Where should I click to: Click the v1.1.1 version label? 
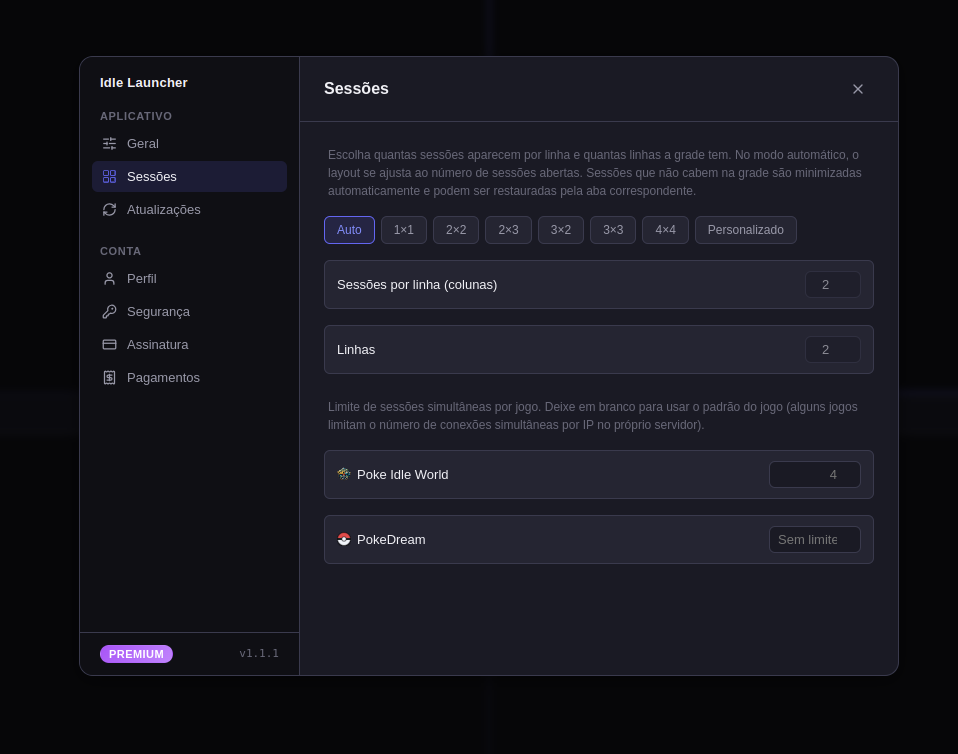[259, 653]
